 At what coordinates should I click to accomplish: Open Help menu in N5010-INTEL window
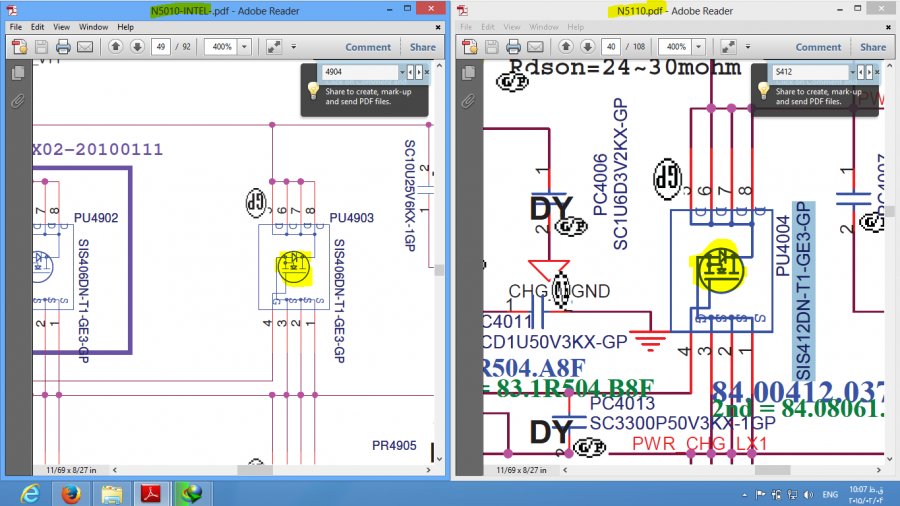(125, 27)
